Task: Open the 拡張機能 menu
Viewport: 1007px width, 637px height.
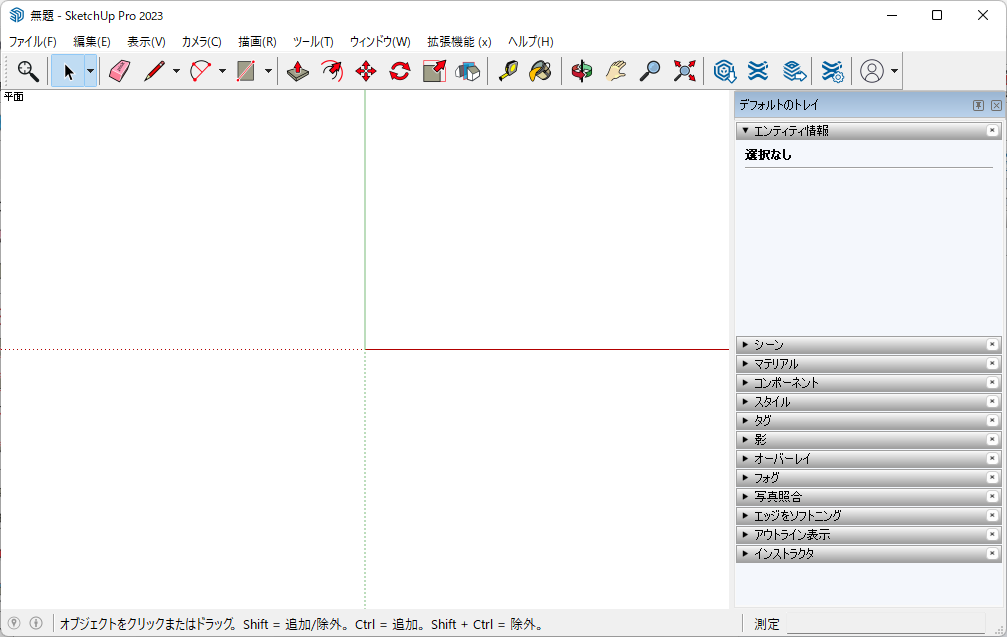Action: [x=459, y=42]
